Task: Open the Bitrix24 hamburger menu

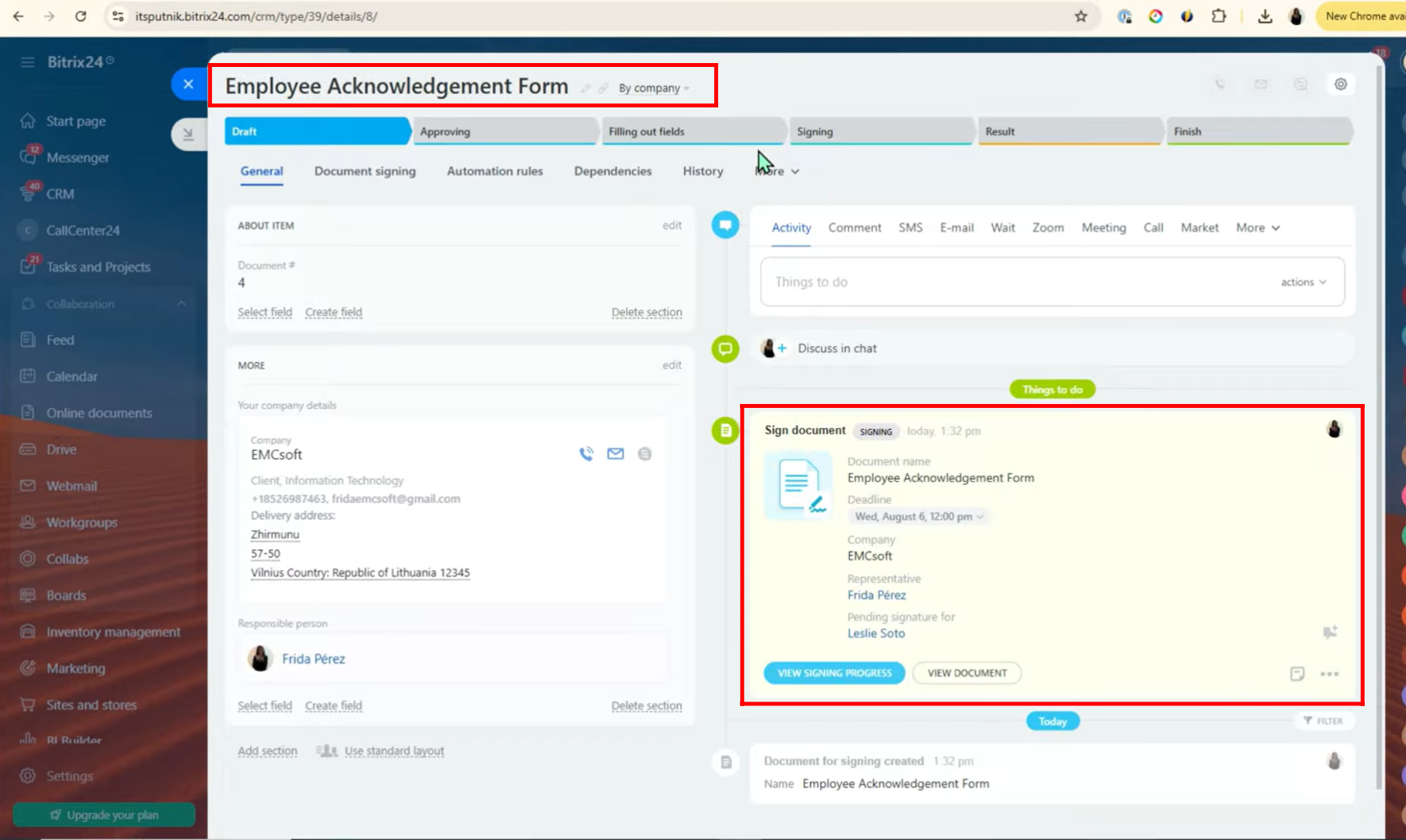Action: point(28,62)
